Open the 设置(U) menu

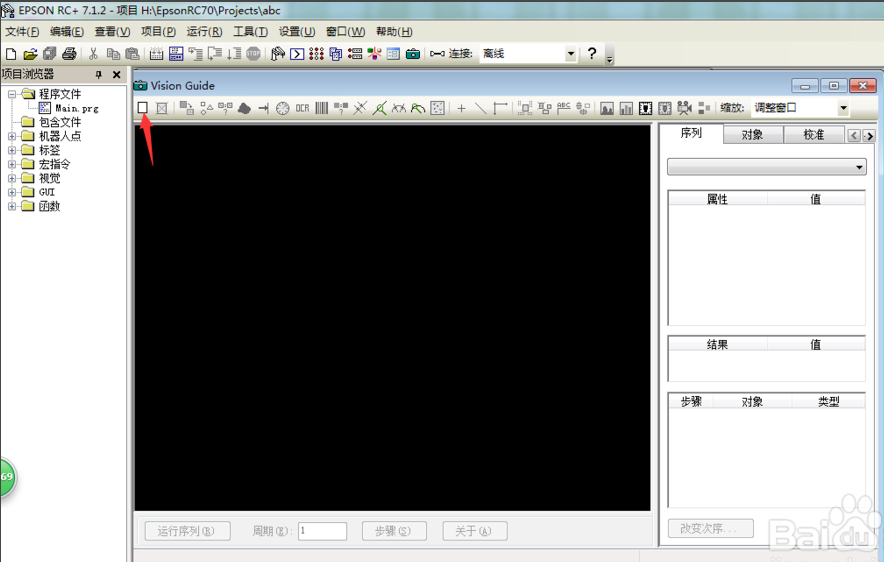(x=297, y=32)
